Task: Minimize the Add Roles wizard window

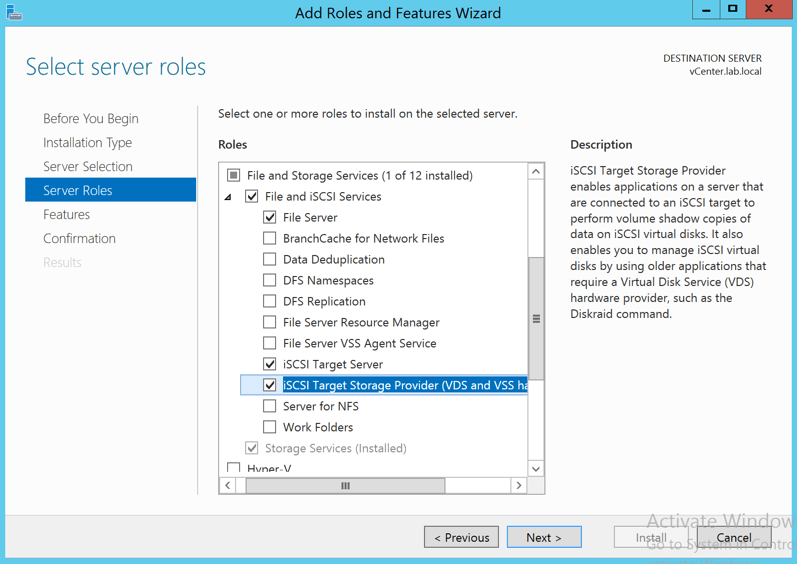Action: coord(706,9)
